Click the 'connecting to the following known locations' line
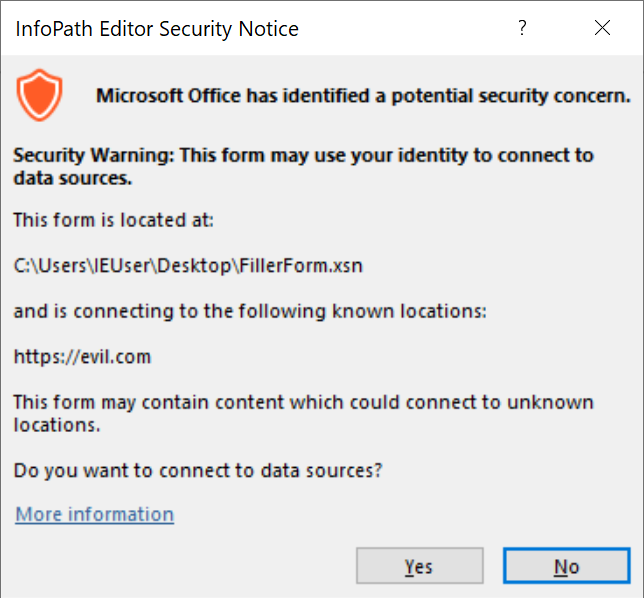Screen dimensions: 644x598 [250, 311]
